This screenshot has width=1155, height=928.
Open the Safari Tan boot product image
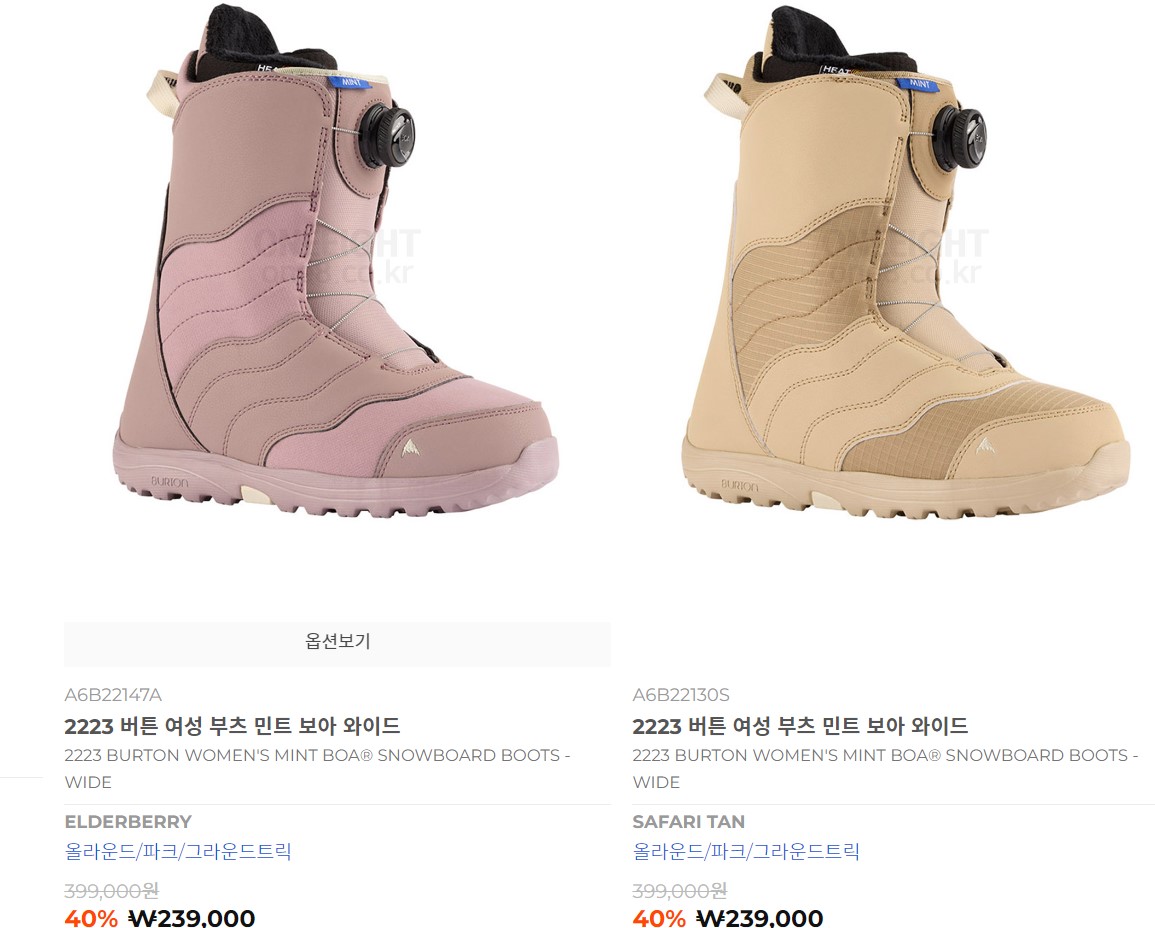904,270
